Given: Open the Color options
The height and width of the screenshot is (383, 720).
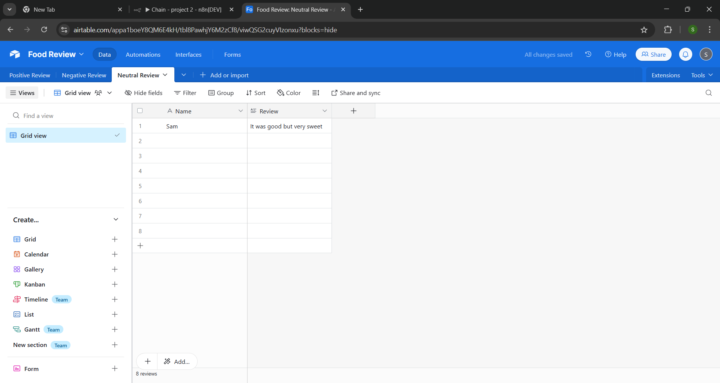Looking at the screenshot, I should point(289,93).
